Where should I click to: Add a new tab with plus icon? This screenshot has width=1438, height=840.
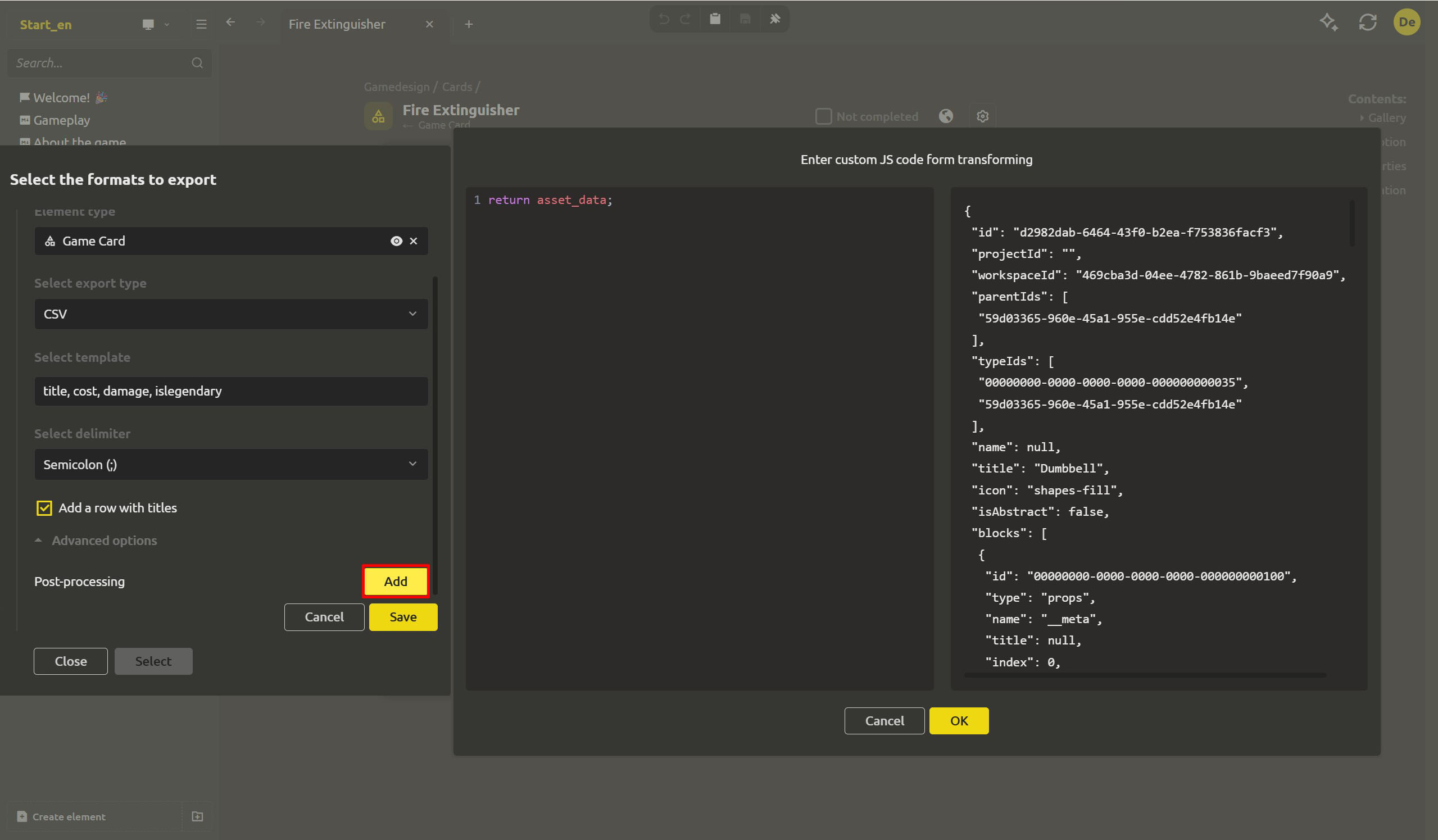click(x=469, y=25)
